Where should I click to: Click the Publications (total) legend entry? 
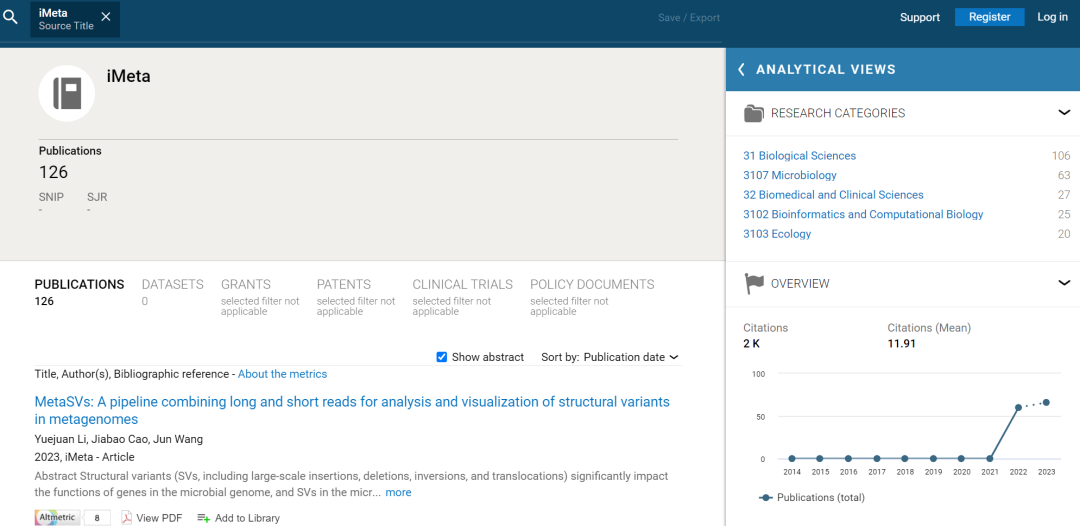(811, 497)
